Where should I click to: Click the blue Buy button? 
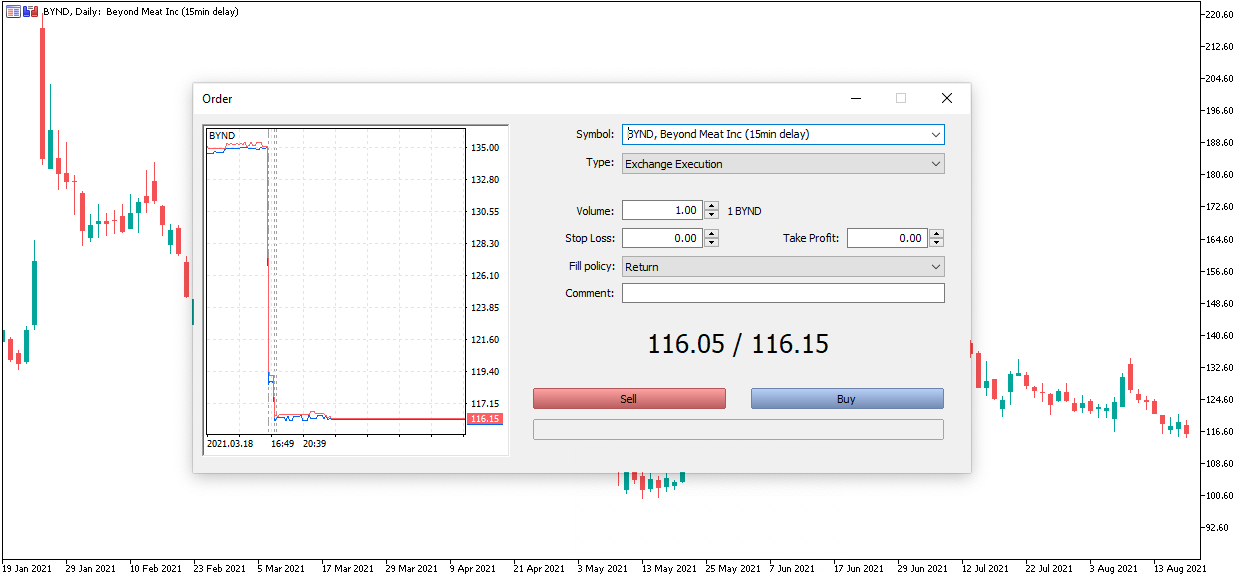pyautogui.click(x=847, y=399)
